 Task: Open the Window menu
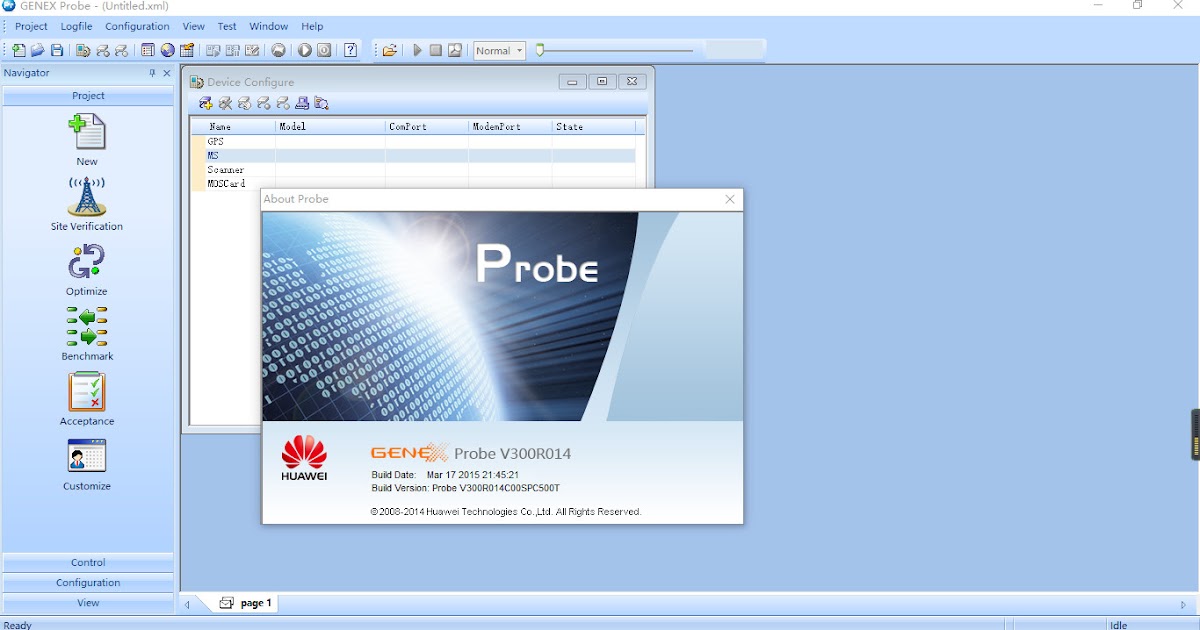click(x=268, y=26)
